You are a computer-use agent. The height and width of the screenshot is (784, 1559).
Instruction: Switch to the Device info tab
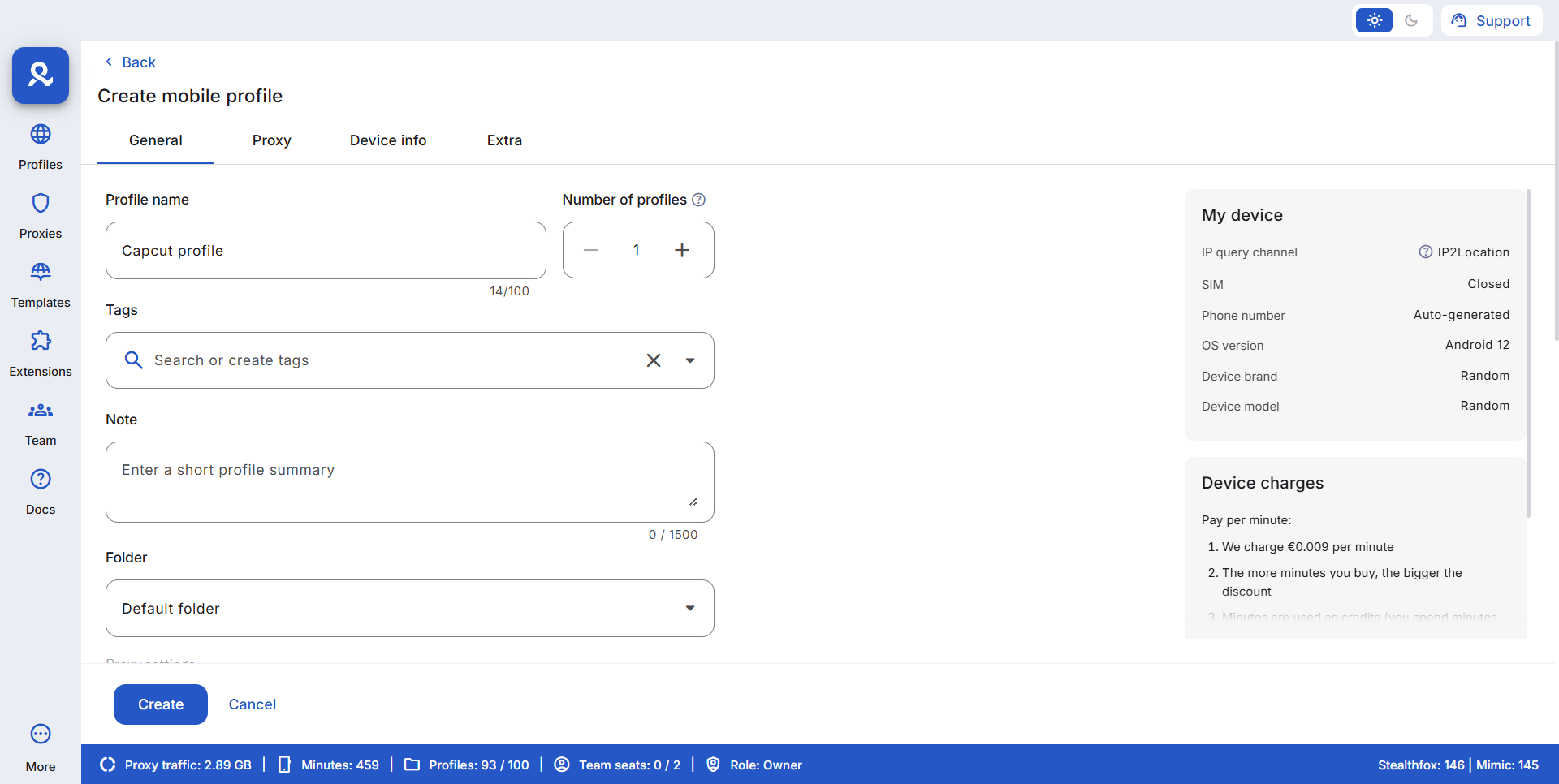[x=388, y=140]
